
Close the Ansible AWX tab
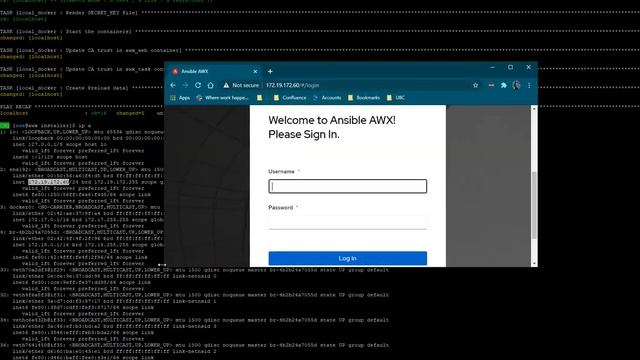click(255, 71)
